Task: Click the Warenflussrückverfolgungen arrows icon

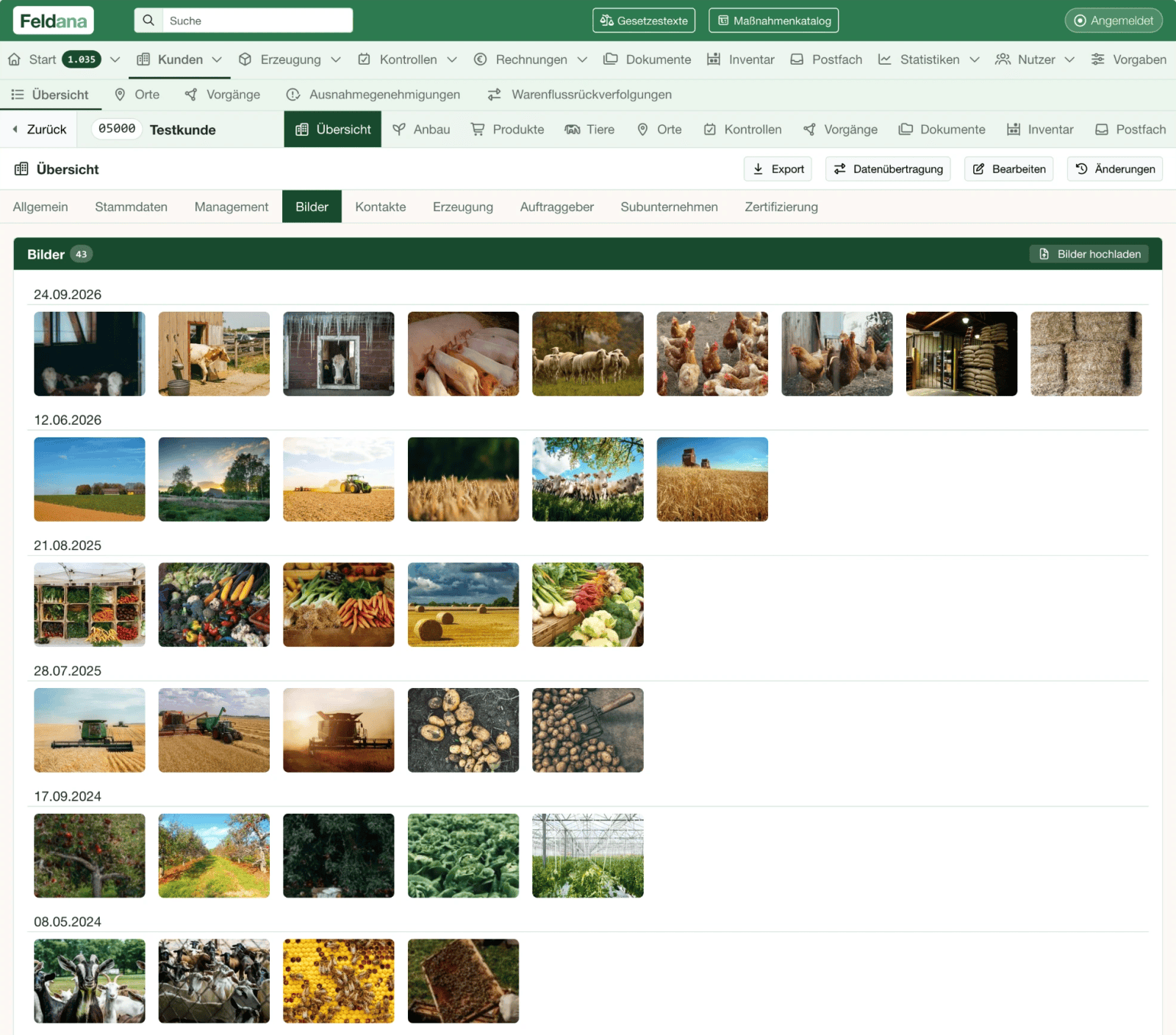Action: pyautogui.click(x=495, y=95)
